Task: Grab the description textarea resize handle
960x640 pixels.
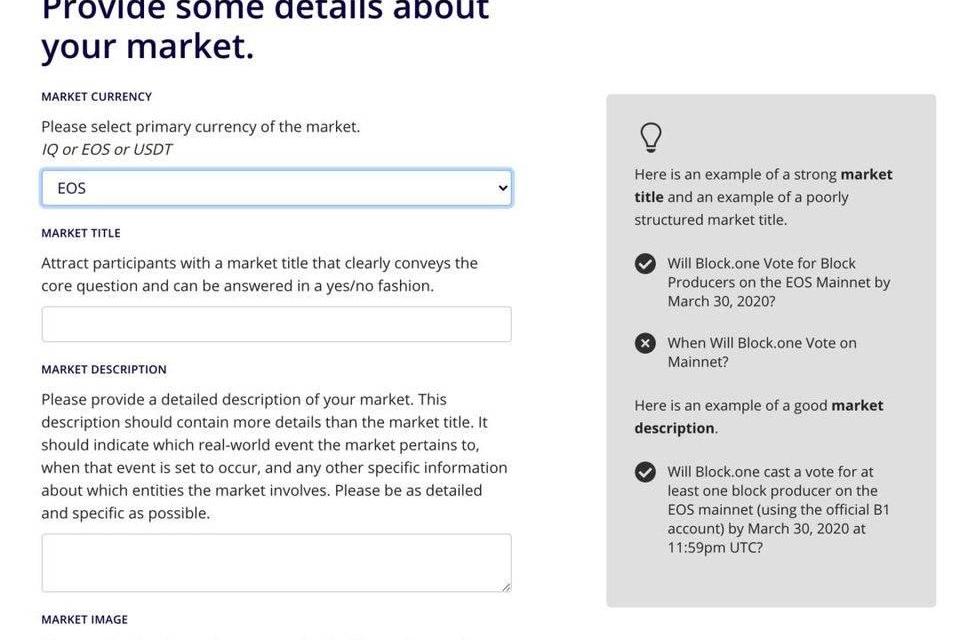Action: (x=506, y=587)
